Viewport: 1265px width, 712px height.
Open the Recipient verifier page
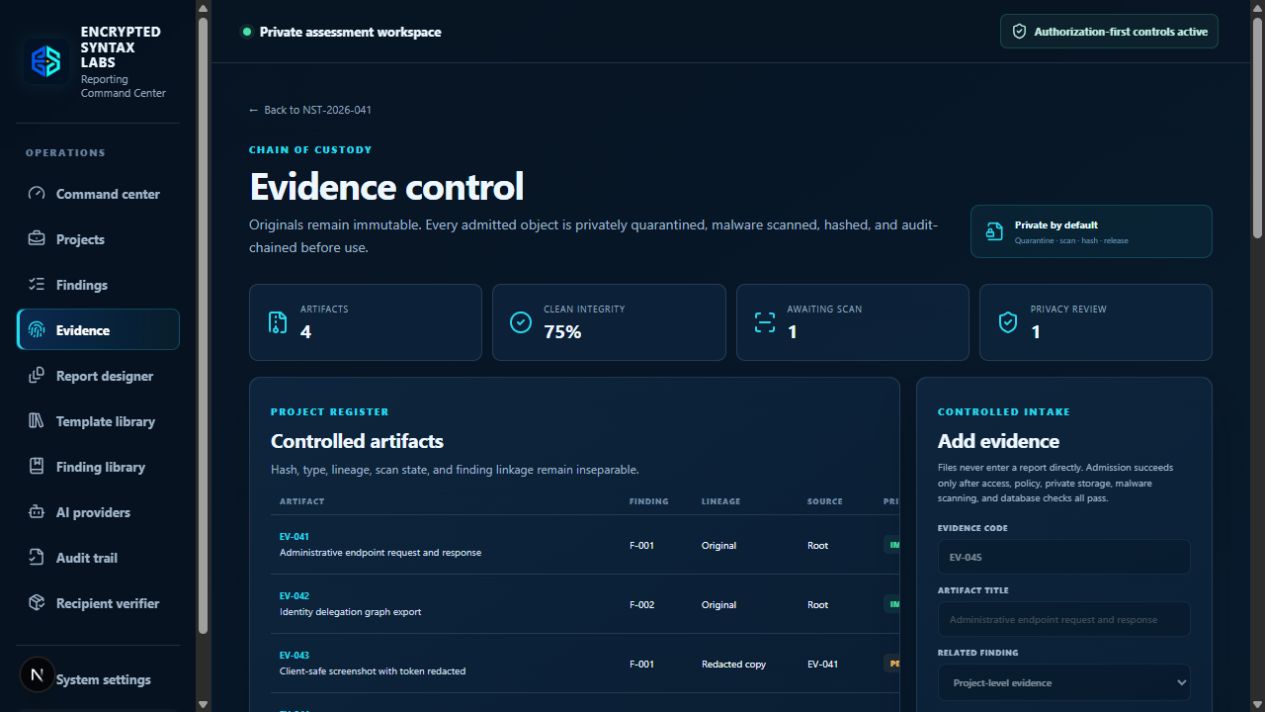98,603
